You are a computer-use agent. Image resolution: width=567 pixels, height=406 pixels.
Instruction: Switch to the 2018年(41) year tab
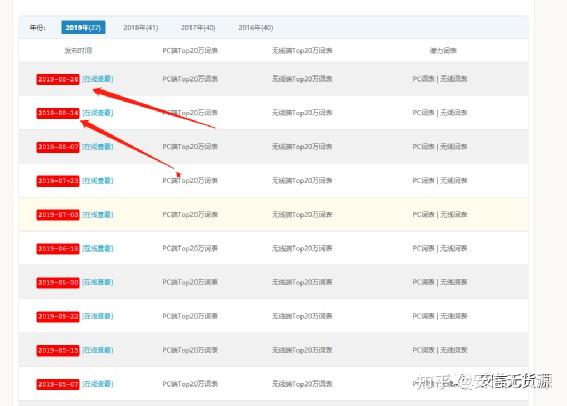coord(141,27)
